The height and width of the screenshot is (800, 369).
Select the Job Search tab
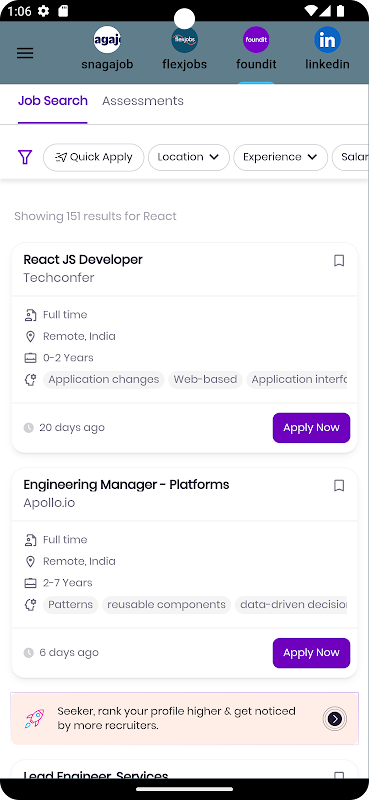point(53,101)
